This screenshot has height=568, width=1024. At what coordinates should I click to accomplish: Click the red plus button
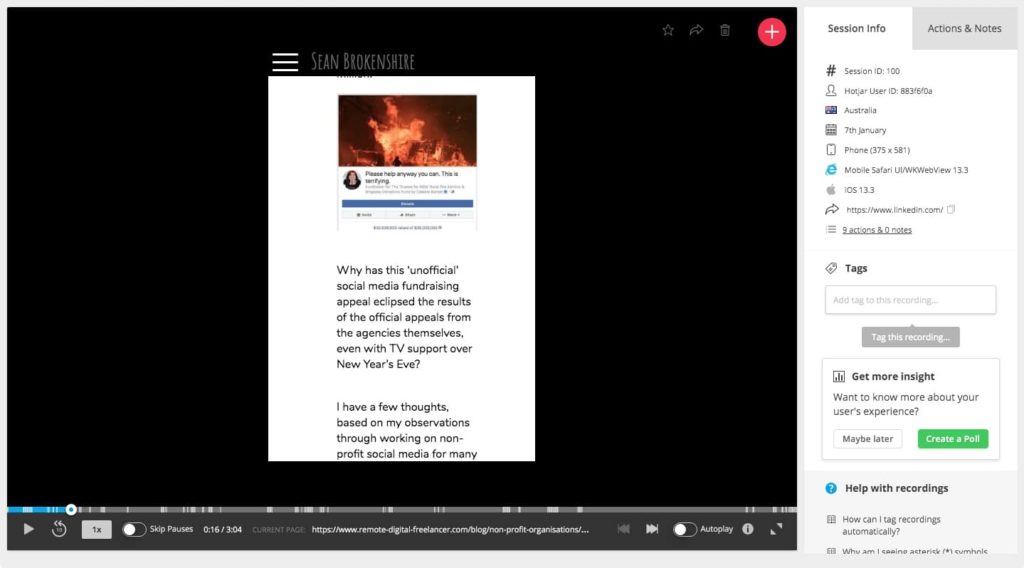click(x=771, y=32)
